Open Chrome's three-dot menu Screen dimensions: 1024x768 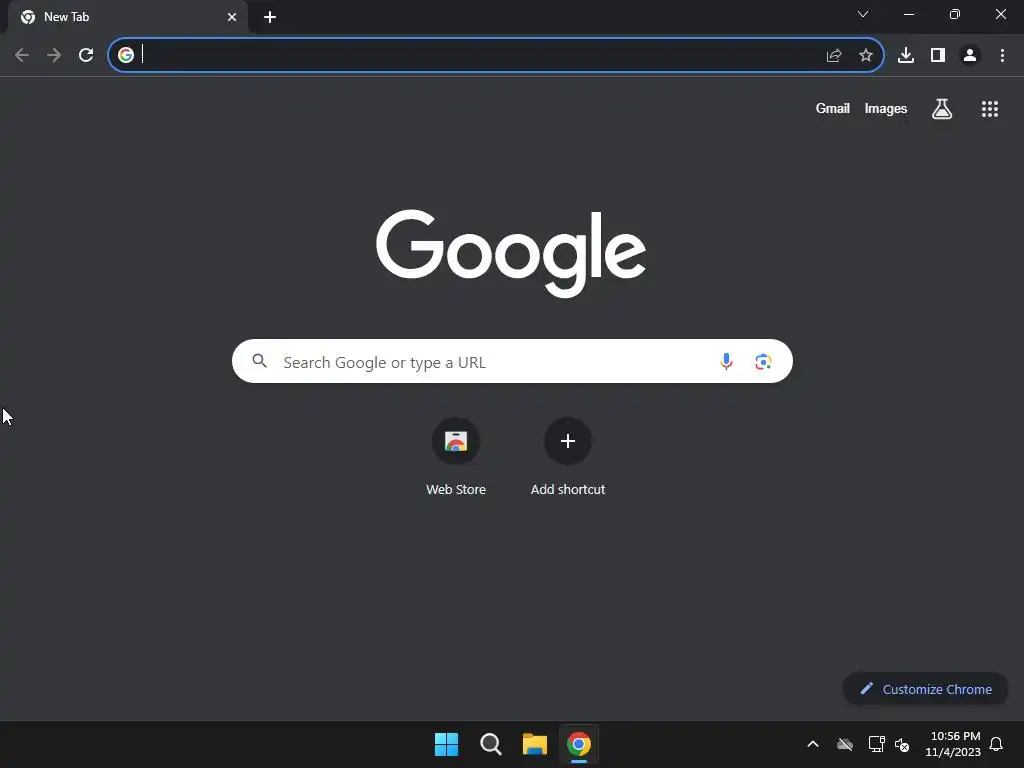coord(1002,56)
